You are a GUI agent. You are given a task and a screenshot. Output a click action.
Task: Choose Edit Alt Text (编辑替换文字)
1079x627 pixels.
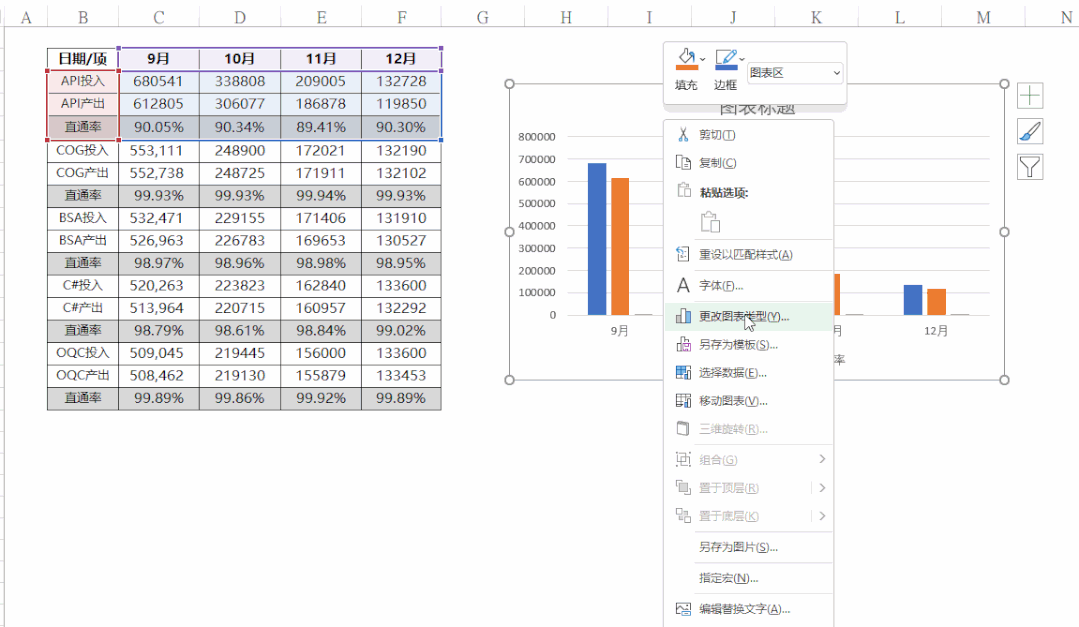click(749, 609)
